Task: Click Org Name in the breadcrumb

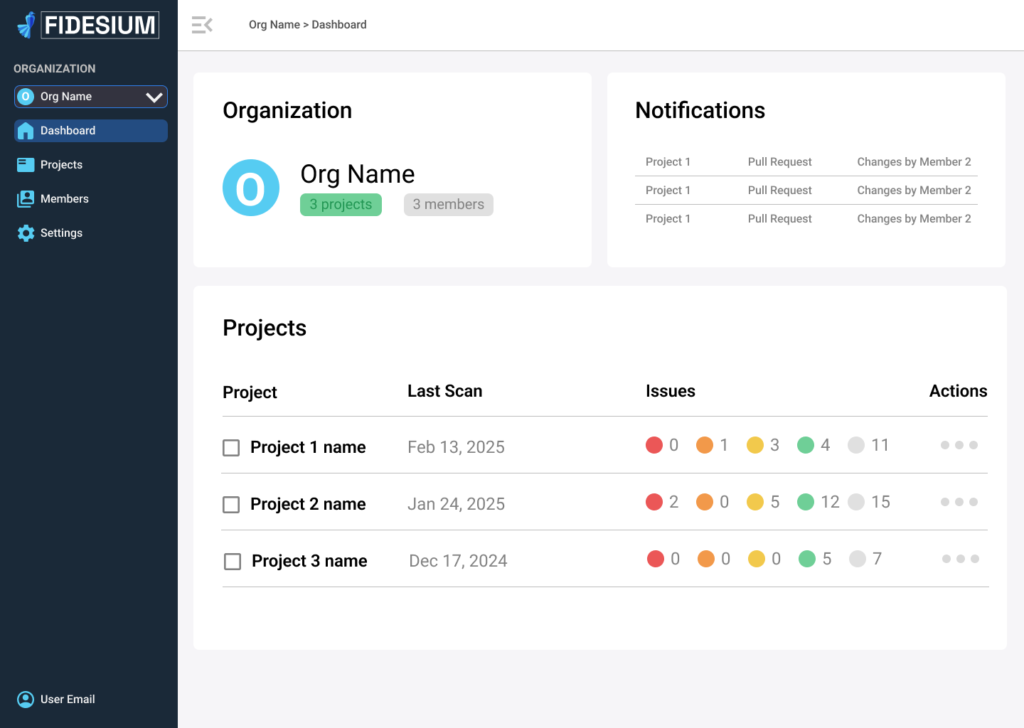Action: point(274,25)
